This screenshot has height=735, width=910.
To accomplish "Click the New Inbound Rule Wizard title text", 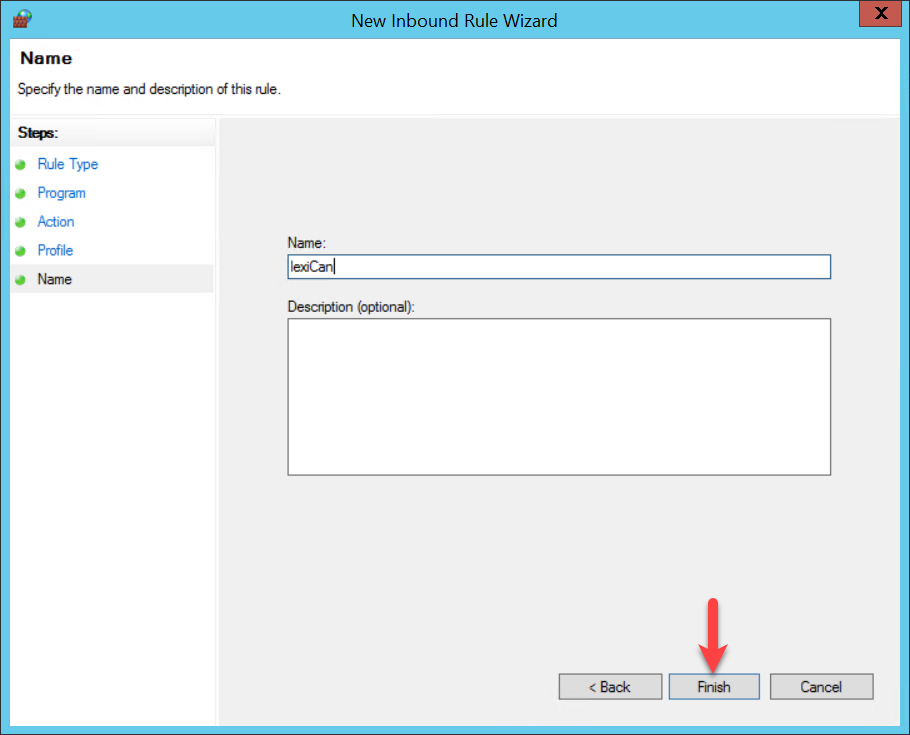I will coord(454,20).
